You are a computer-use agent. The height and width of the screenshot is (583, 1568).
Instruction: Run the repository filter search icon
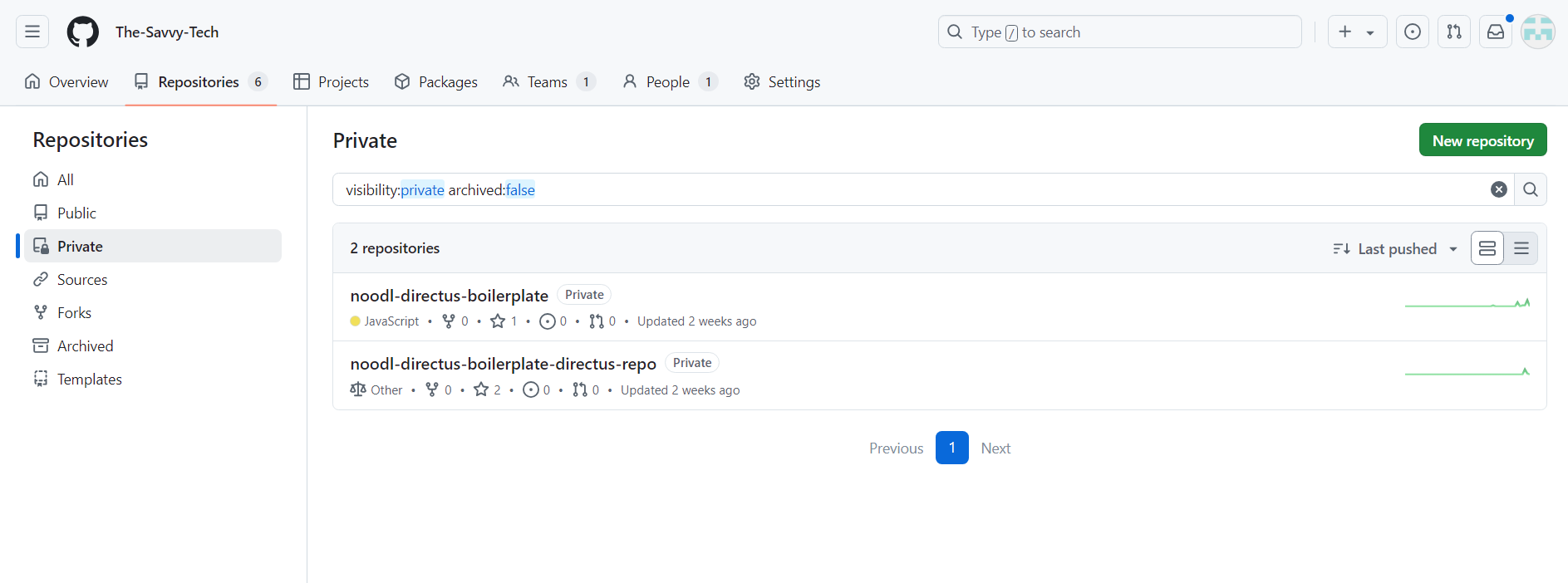tap(1530, 189)
